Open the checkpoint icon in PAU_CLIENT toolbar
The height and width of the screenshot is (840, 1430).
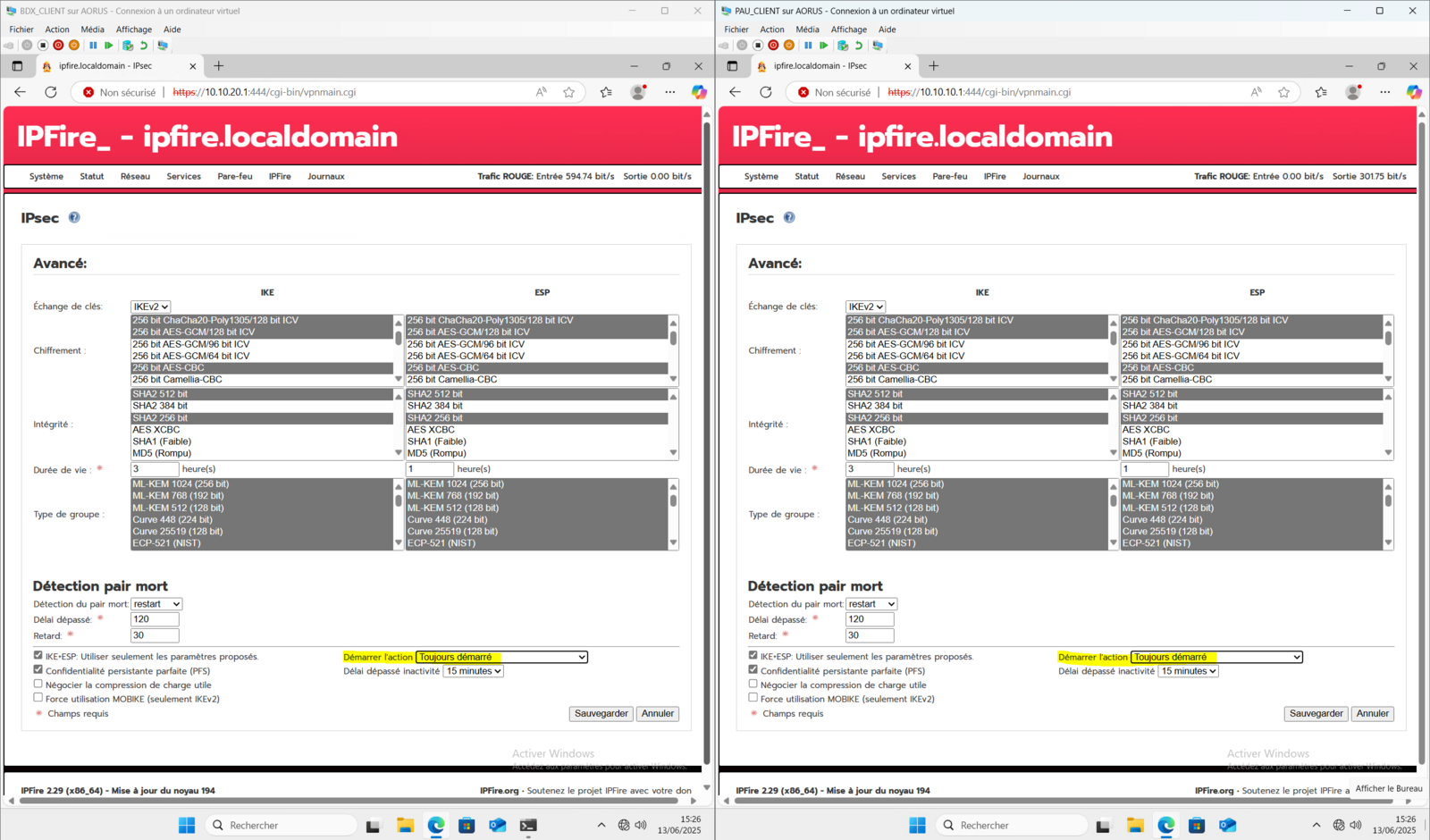point(842,46)
